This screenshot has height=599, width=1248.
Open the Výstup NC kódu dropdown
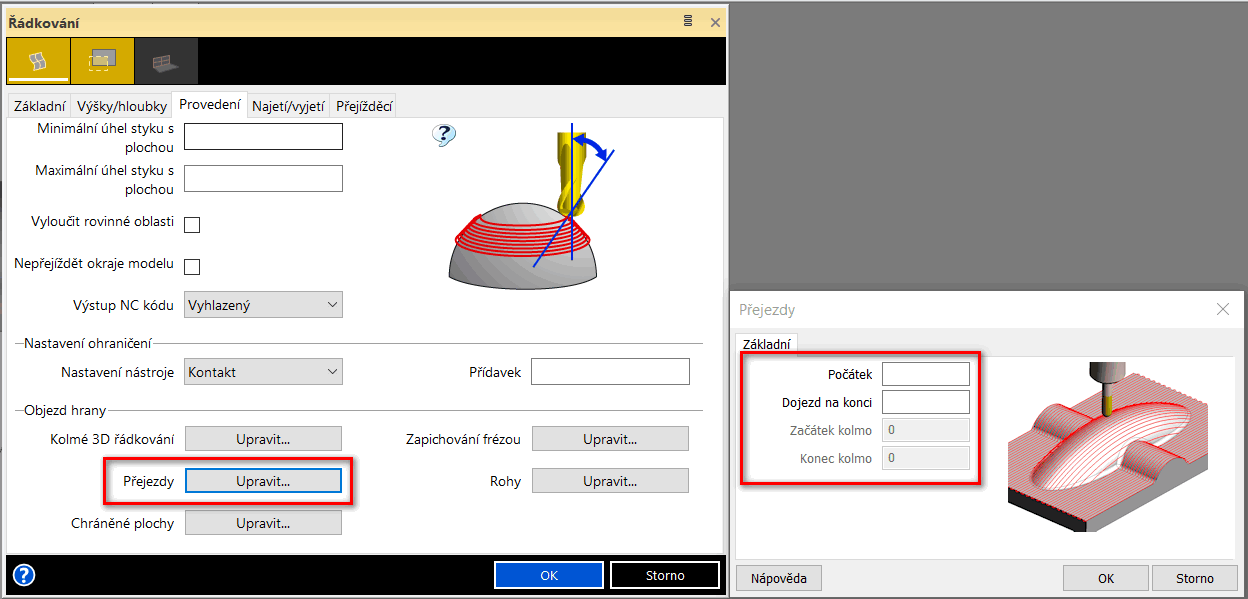click(x=264, y=305)
